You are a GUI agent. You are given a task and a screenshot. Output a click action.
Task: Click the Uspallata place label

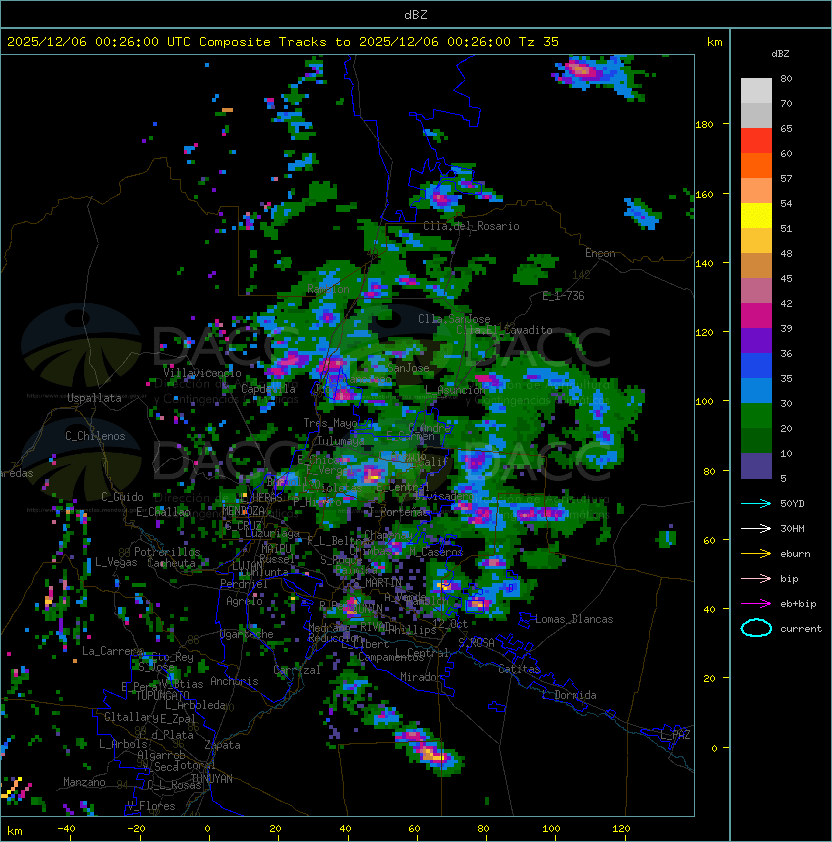94,398
